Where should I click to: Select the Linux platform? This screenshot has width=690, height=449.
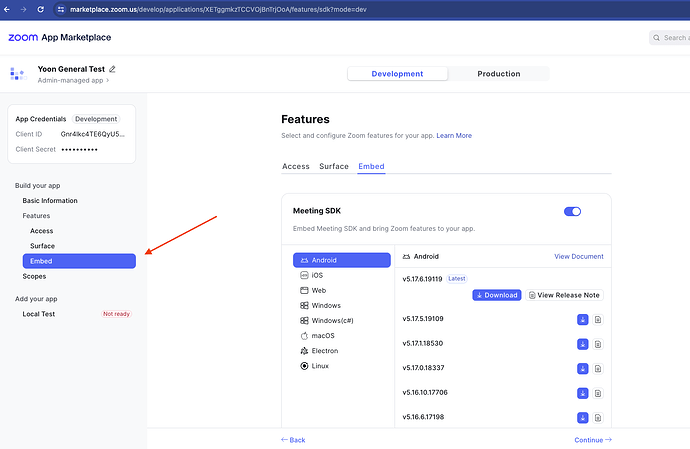pyautogui.click(x=341, y=366)
